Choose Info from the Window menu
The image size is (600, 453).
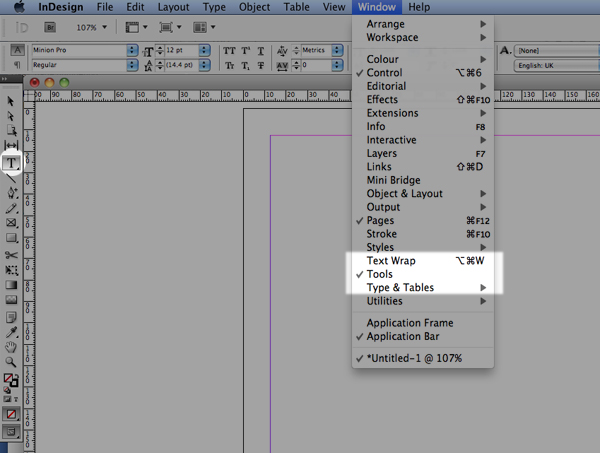[x=423, y=126]
